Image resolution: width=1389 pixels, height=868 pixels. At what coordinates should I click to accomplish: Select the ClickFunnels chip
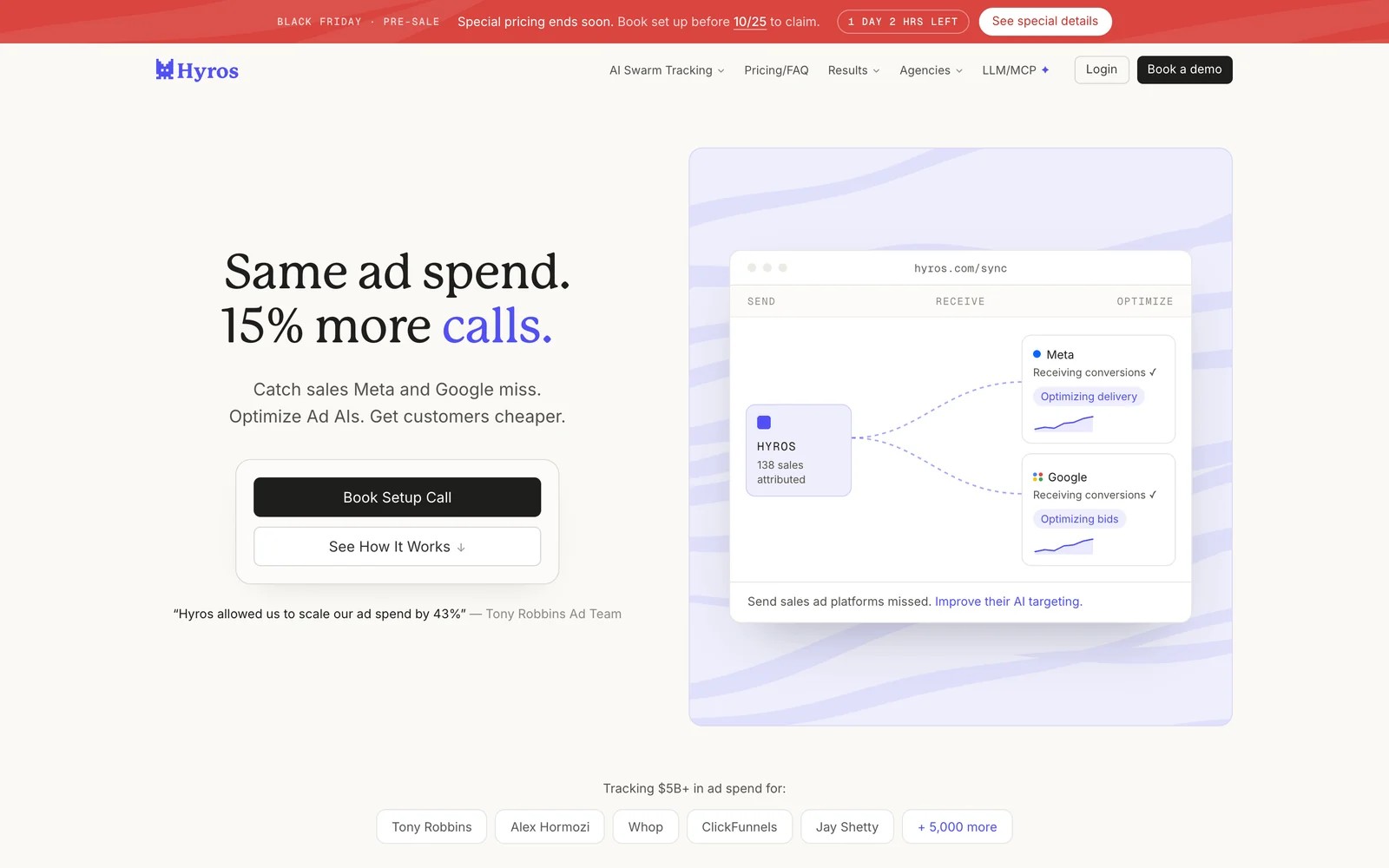[x=740, y=827]
